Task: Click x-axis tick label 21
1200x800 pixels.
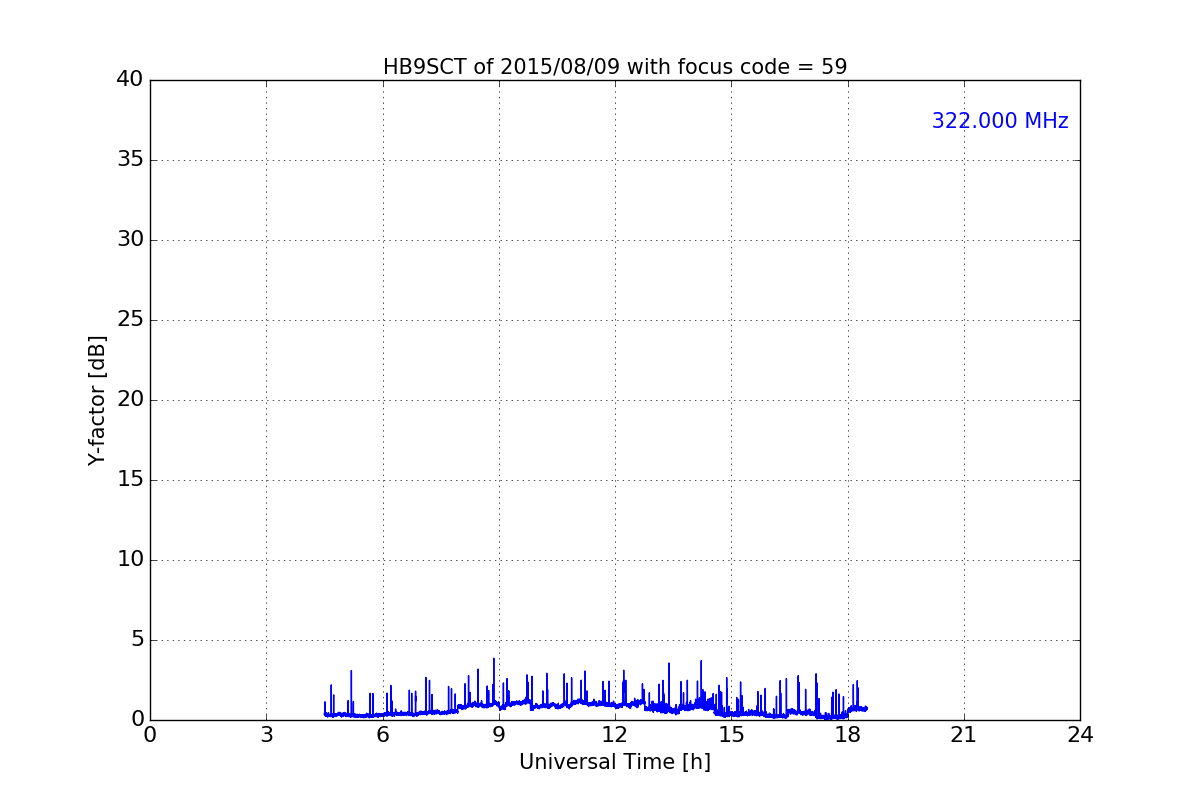Action: click(964, 735)
